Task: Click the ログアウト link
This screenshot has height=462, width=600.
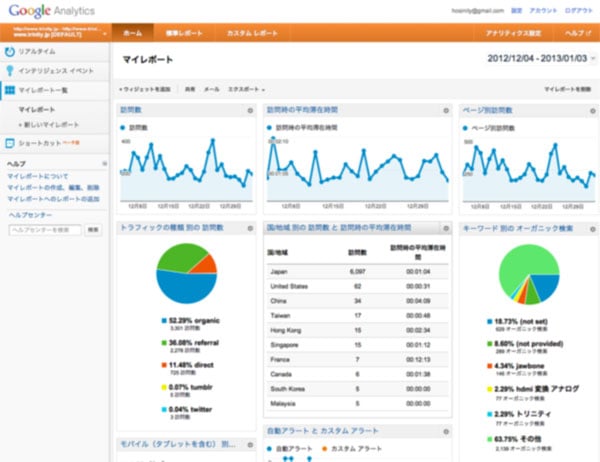Action: pos(578,8)
